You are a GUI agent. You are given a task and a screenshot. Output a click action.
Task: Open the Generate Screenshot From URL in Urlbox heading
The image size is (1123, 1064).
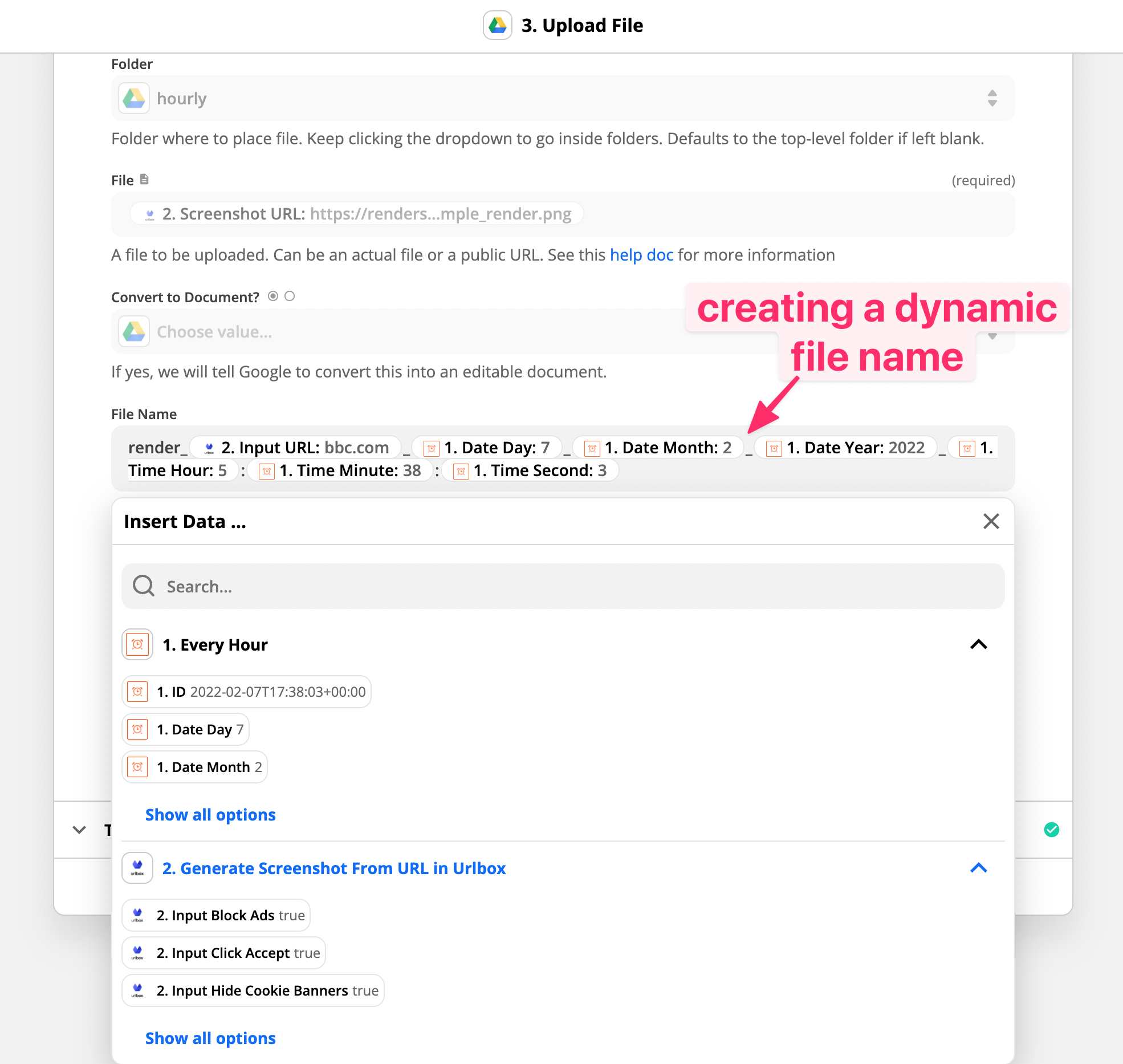click(333, 868)
